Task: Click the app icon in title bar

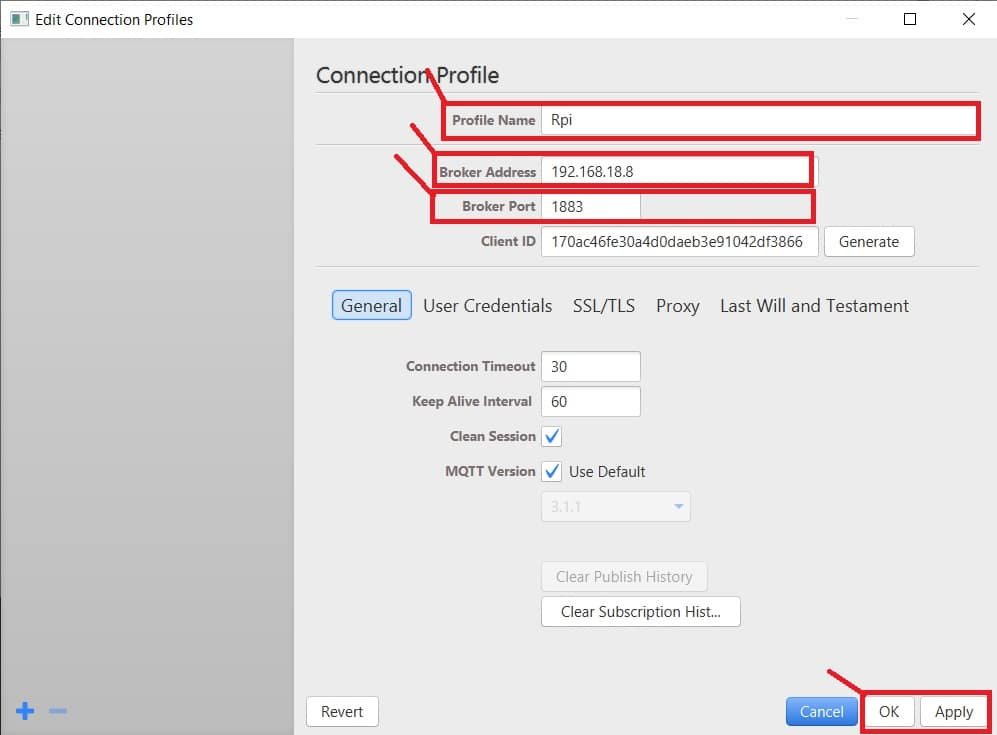Action: pos(19,19)
